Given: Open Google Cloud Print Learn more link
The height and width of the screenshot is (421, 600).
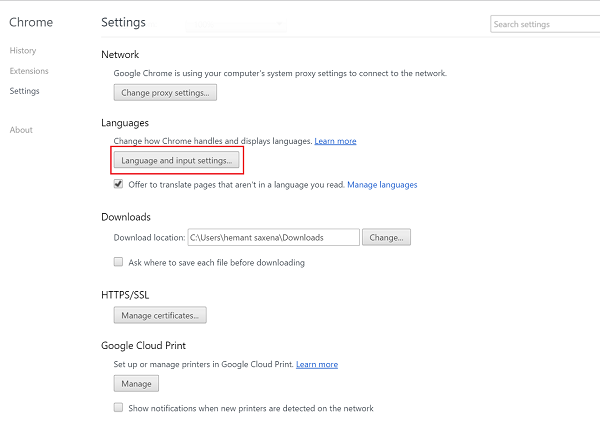Looking at the screenshot, I should (x=317, y=364).
